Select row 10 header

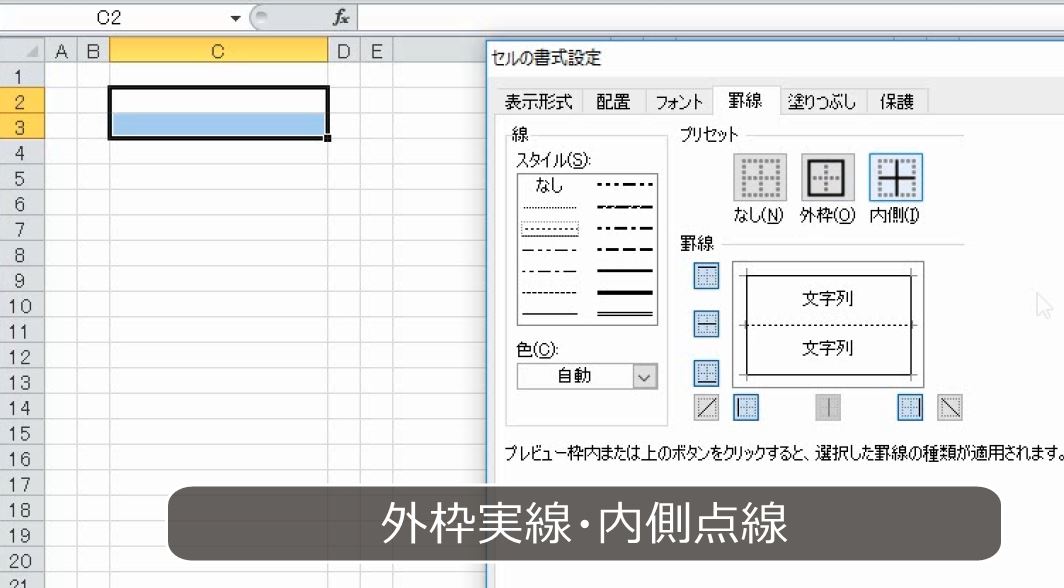pyautogui.click(x=20, y=306)
